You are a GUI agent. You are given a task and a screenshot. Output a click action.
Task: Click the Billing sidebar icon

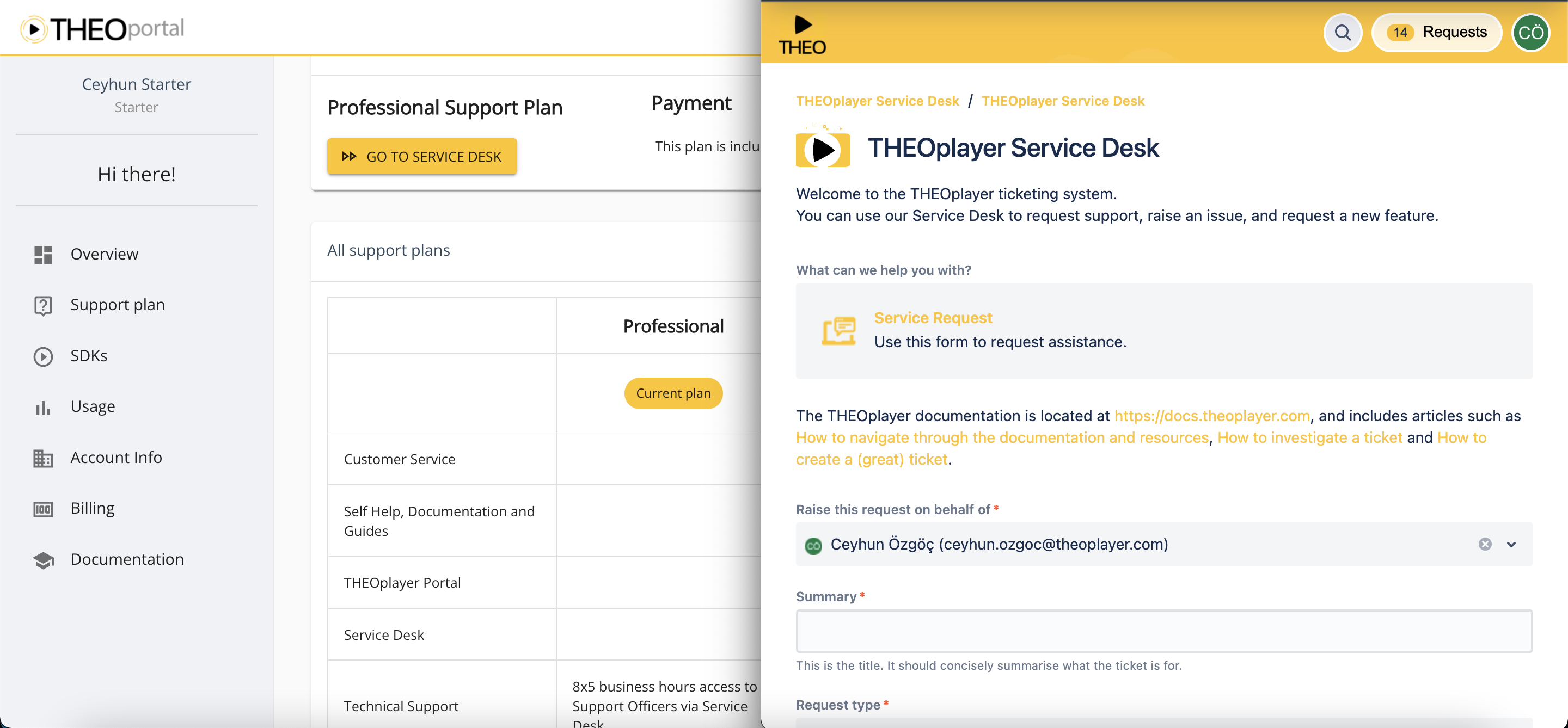click(43, 508)
